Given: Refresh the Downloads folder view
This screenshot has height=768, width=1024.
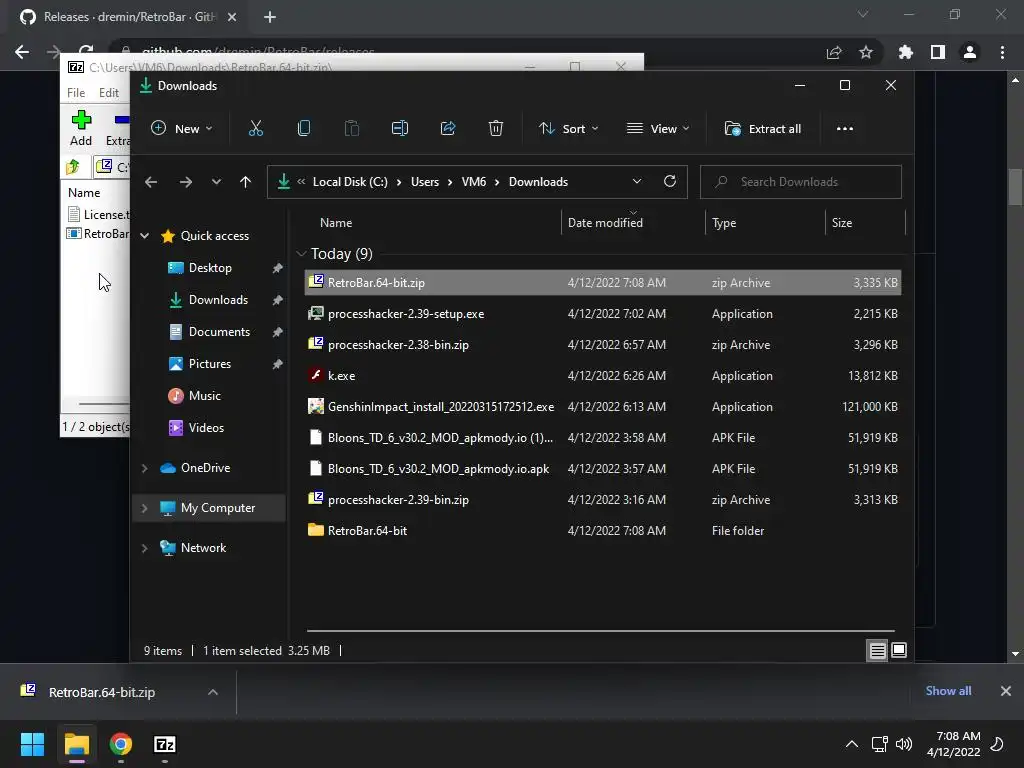Looking at the screenshot, I should 669,182.
